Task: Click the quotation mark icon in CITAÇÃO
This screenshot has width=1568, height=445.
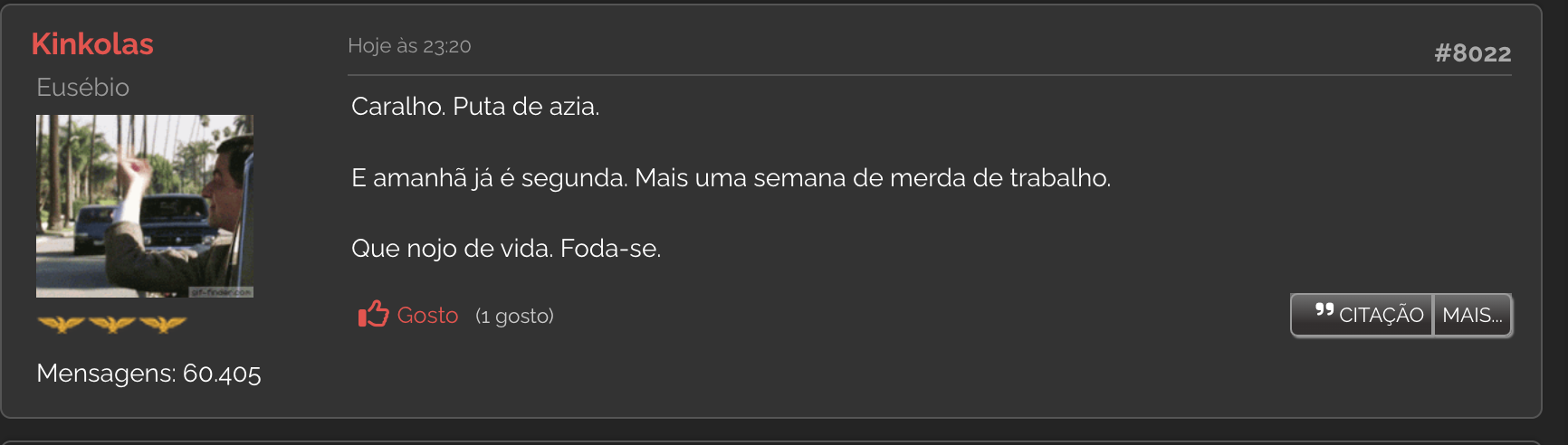Action: click(x=1324, y=310)
